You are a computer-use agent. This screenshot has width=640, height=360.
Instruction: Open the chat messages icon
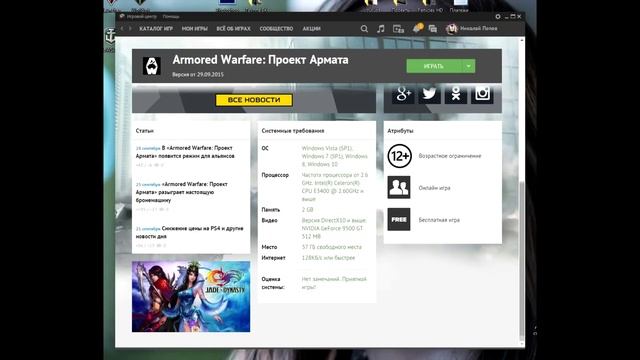(433, 29)
